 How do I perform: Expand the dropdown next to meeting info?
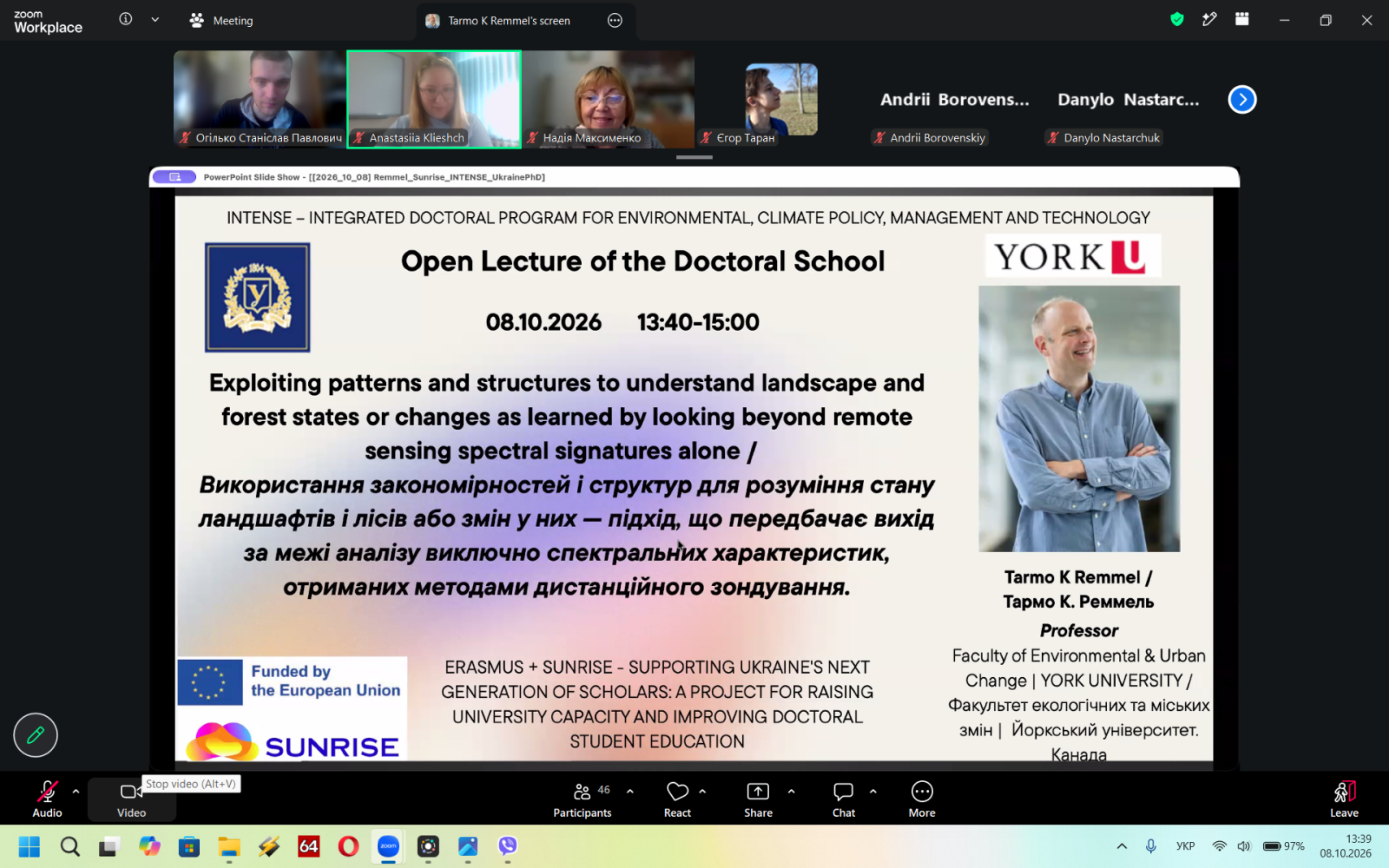[x=155, y=19]
